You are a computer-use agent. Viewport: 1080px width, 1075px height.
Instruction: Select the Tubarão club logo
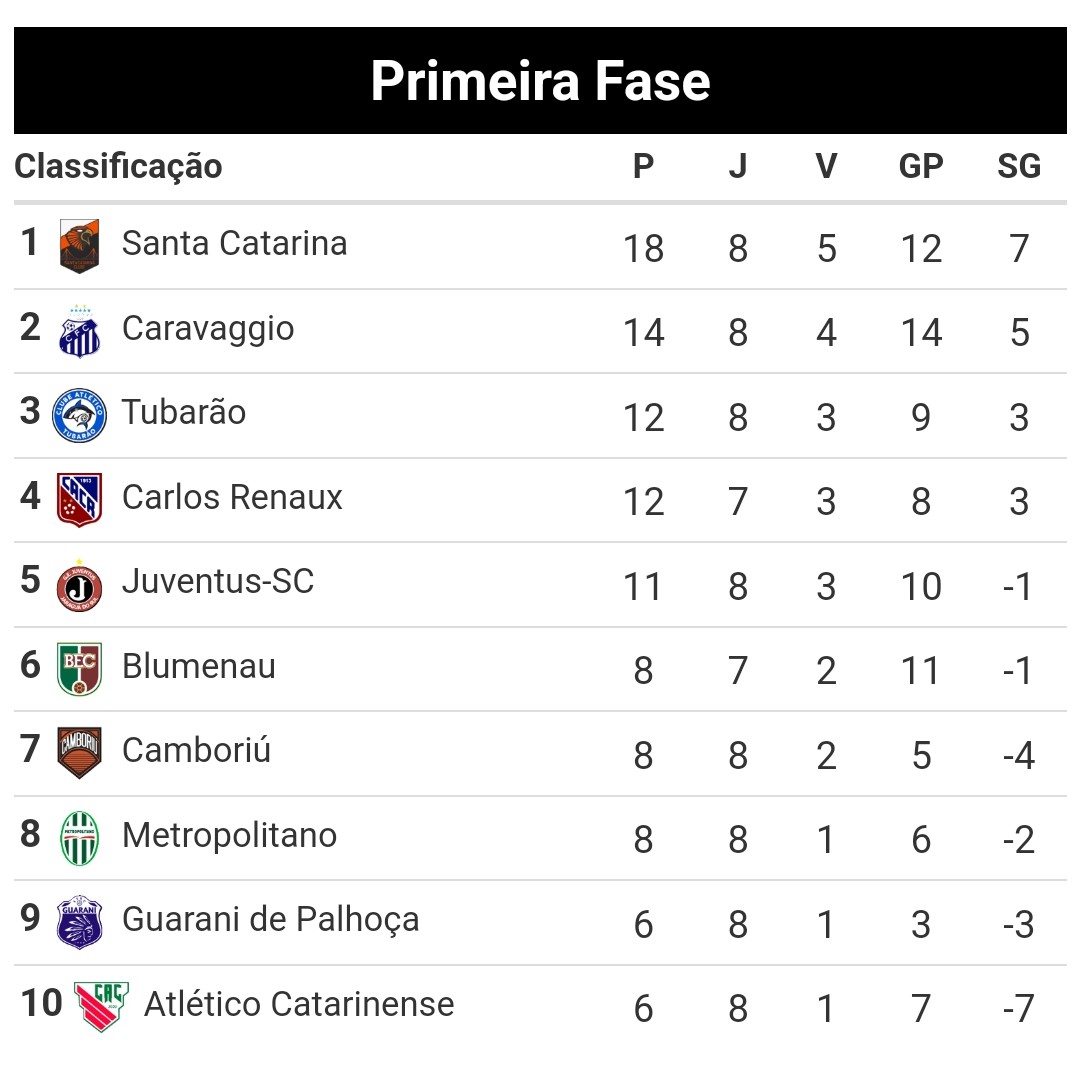coord(79,416)
